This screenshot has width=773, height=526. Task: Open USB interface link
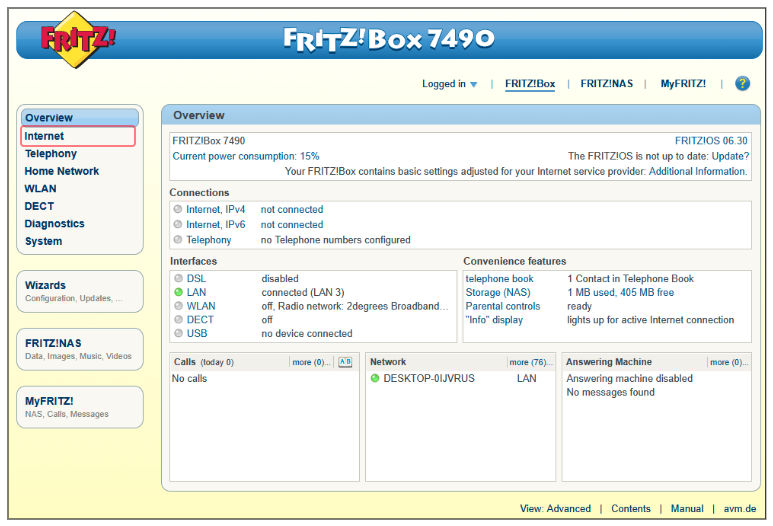(x=197, y=333)
